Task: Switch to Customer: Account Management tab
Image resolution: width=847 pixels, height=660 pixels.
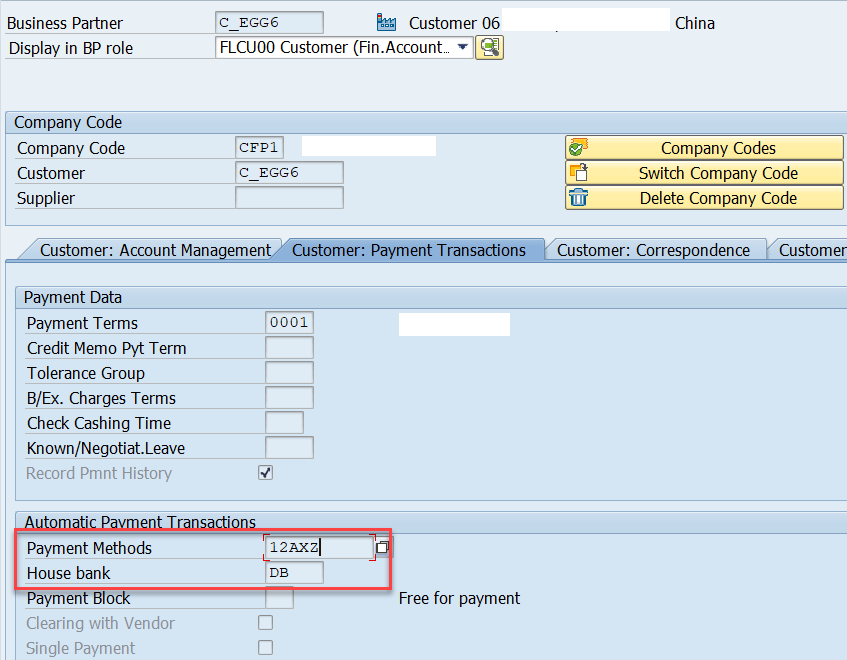Action: click(x=155, y=250)
